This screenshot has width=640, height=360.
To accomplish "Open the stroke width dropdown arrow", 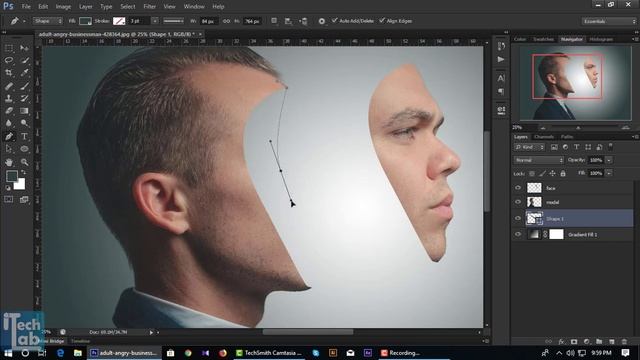I will [x=155, y=21].
